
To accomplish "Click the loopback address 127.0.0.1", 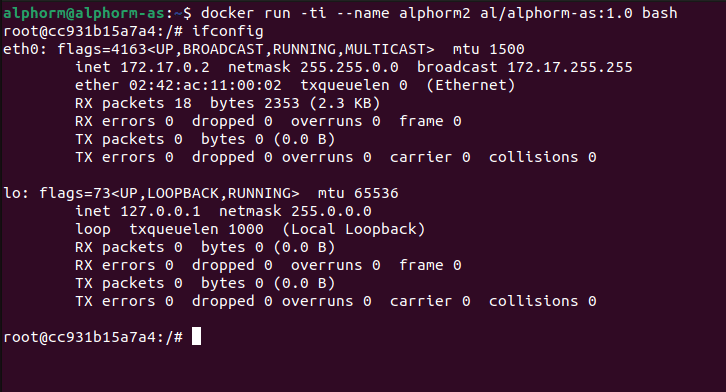I will (160, 211).
